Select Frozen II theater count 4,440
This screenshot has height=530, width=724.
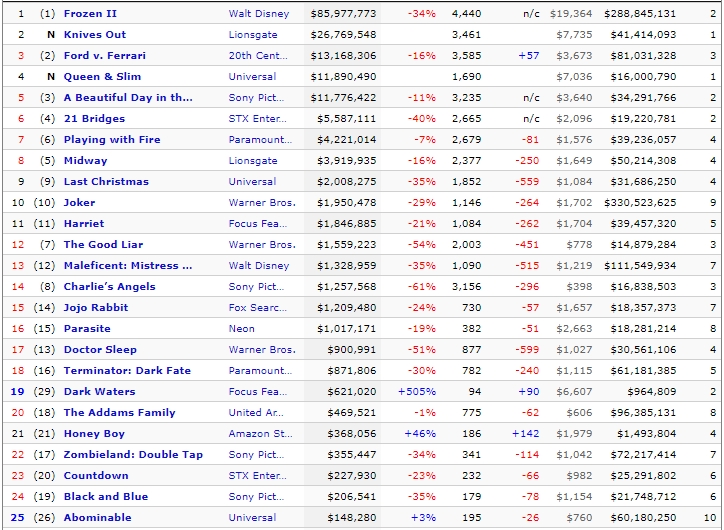point(466,14)
